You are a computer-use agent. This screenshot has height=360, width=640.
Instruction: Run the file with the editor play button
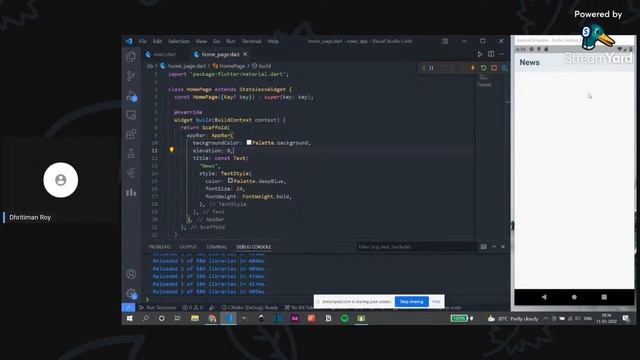click(x=480, y=54)
